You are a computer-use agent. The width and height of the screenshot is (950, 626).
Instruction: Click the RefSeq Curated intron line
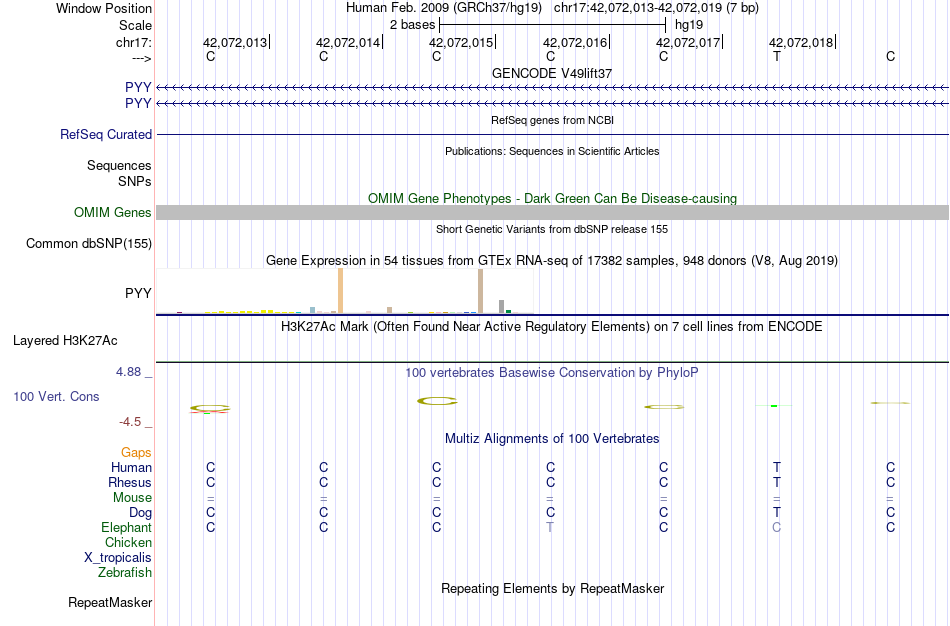coord(552,135)
